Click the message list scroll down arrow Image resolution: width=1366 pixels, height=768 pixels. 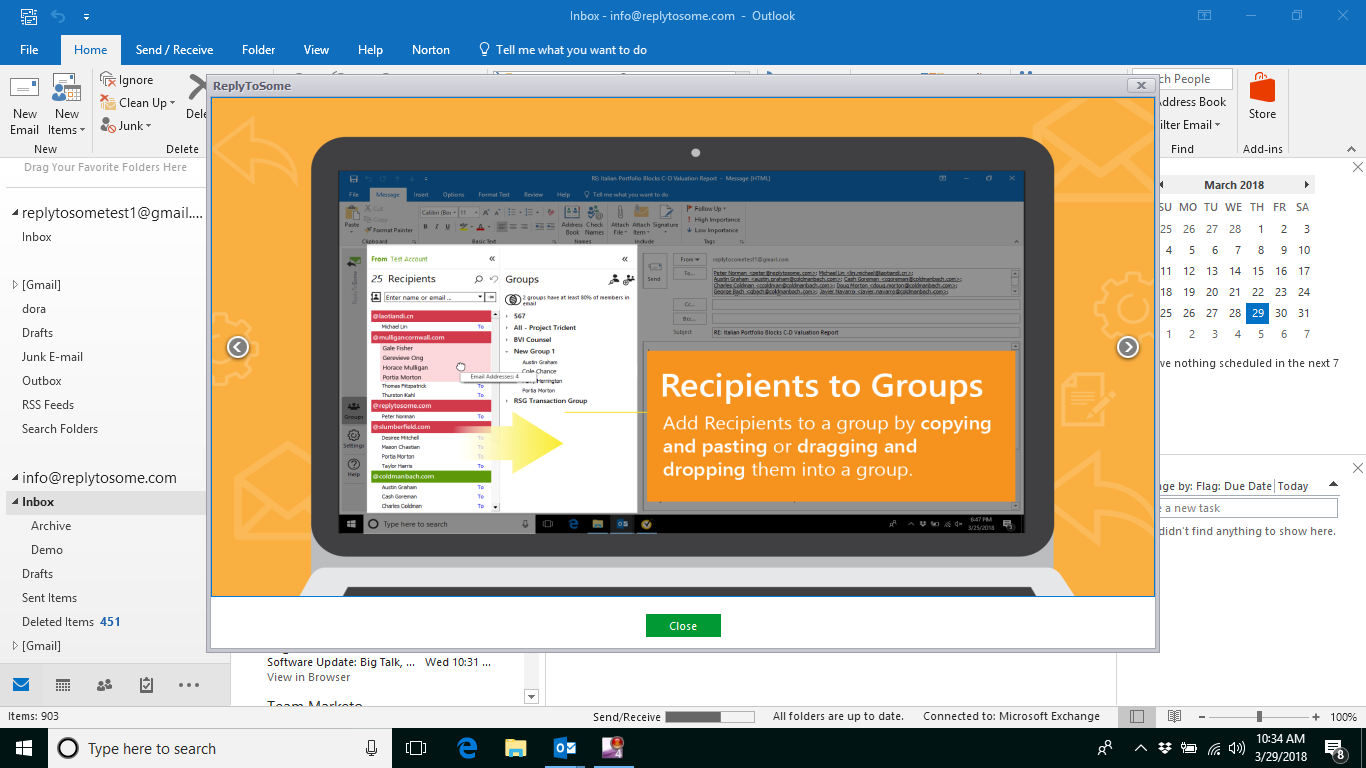531,697
